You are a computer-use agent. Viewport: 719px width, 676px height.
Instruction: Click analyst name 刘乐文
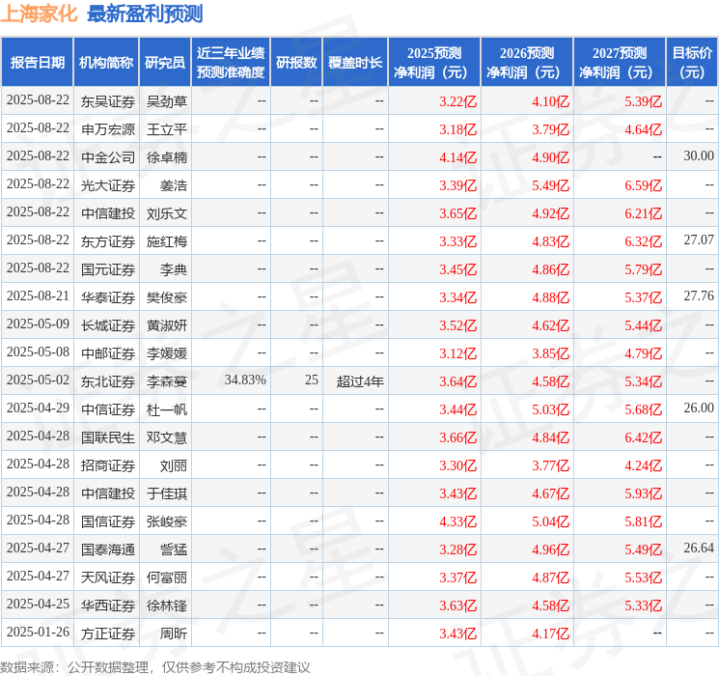[x=166, y=213]
